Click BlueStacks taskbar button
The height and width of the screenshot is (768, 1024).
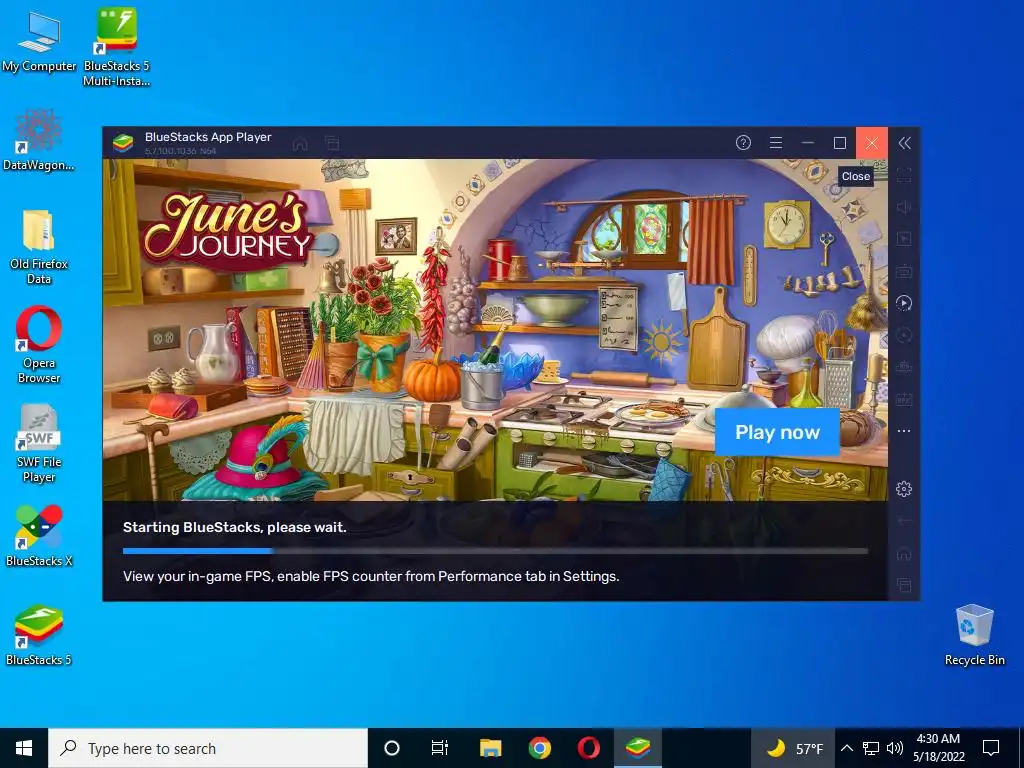[637, 748]
